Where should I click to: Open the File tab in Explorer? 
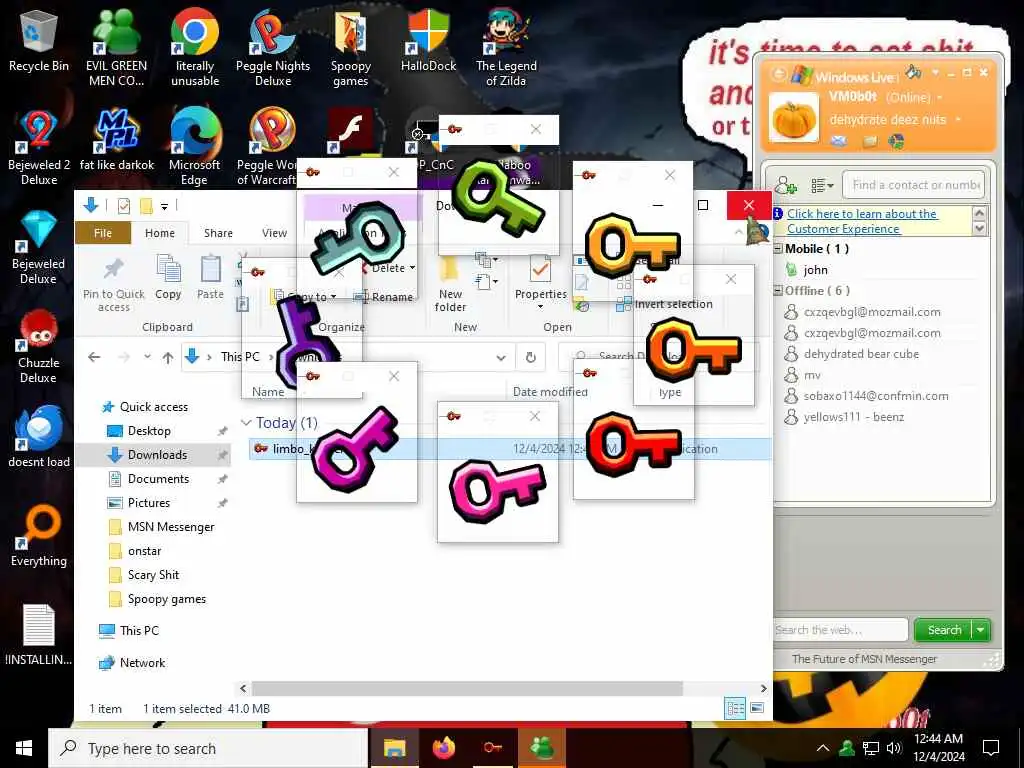coord(103,233)
